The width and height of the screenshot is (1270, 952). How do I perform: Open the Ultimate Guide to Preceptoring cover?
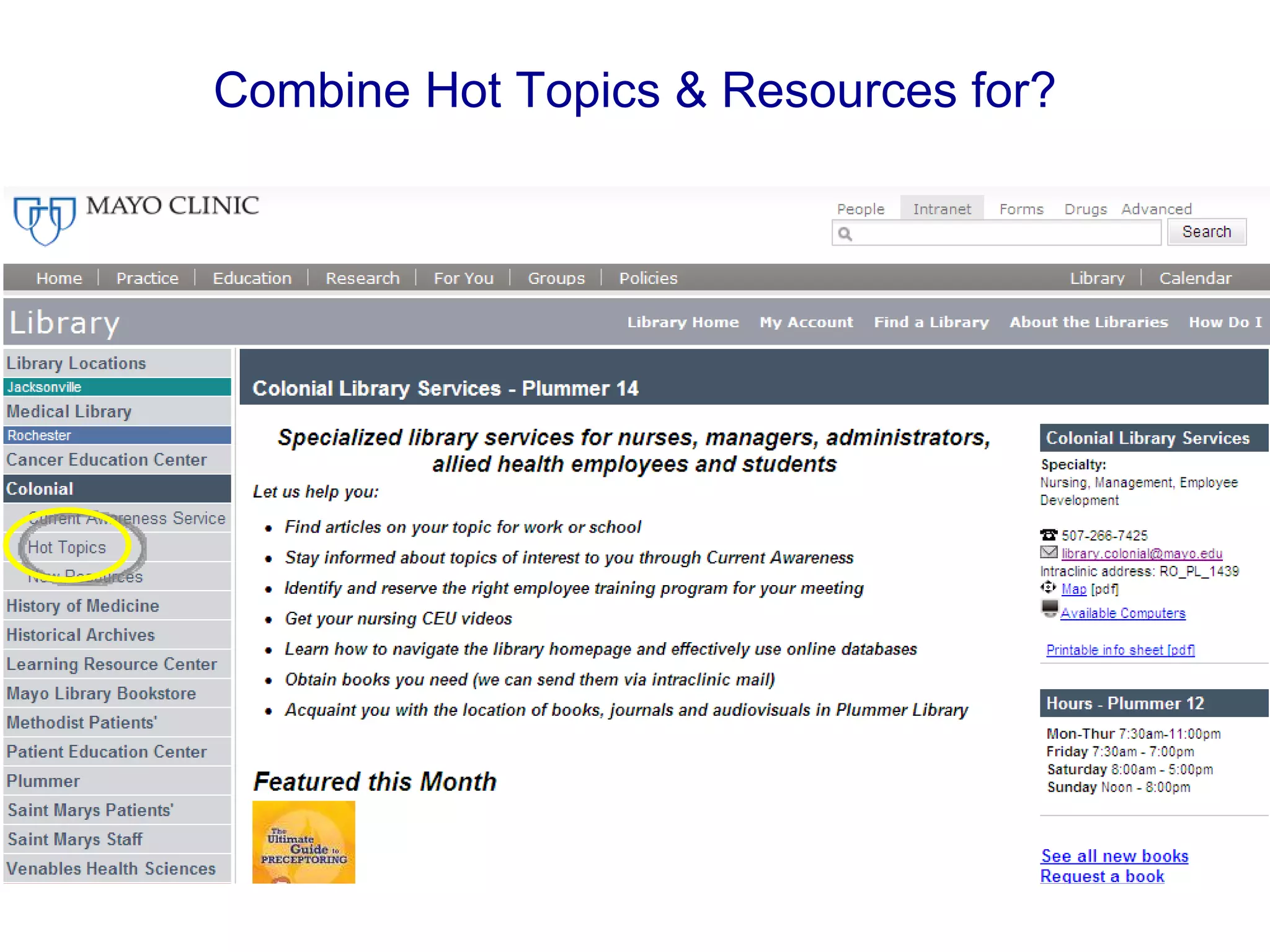point(304,842)
